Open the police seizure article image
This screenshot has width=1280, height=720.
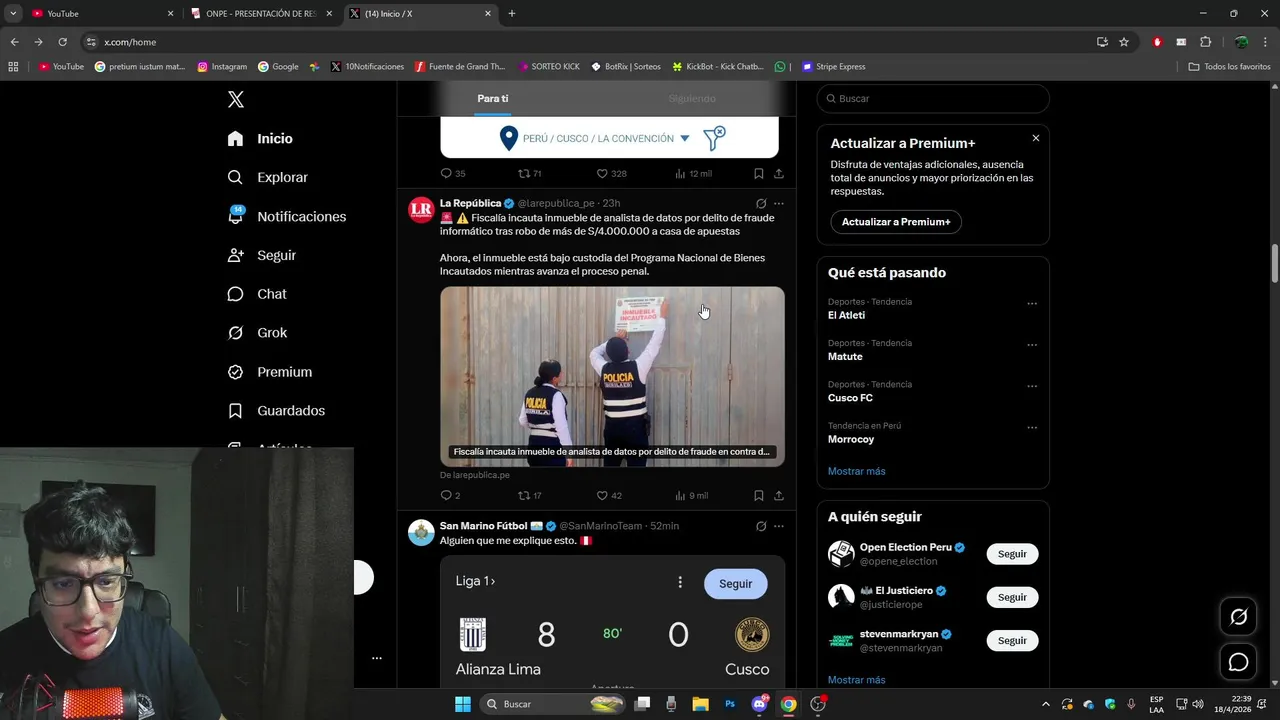click(x=612, y=376)
